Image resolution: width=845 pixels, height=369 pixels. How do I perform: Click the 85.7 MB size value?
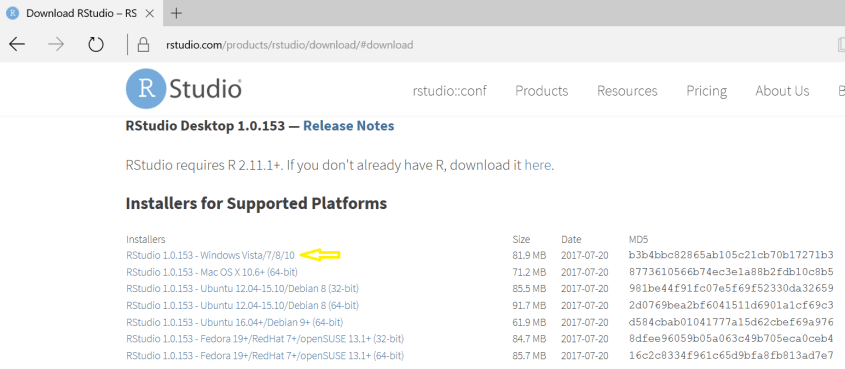pyautogui.click(x=529, y=356)
